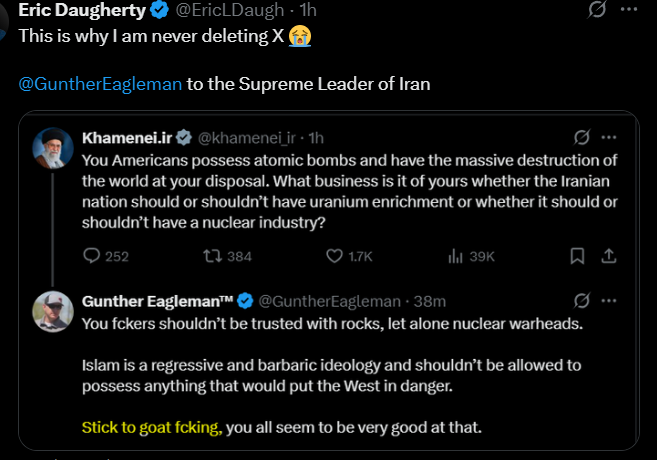Open the 38m timestamp on Gunther's reply
This screenshot has width=657, height=460.
[x=430, y=301]
